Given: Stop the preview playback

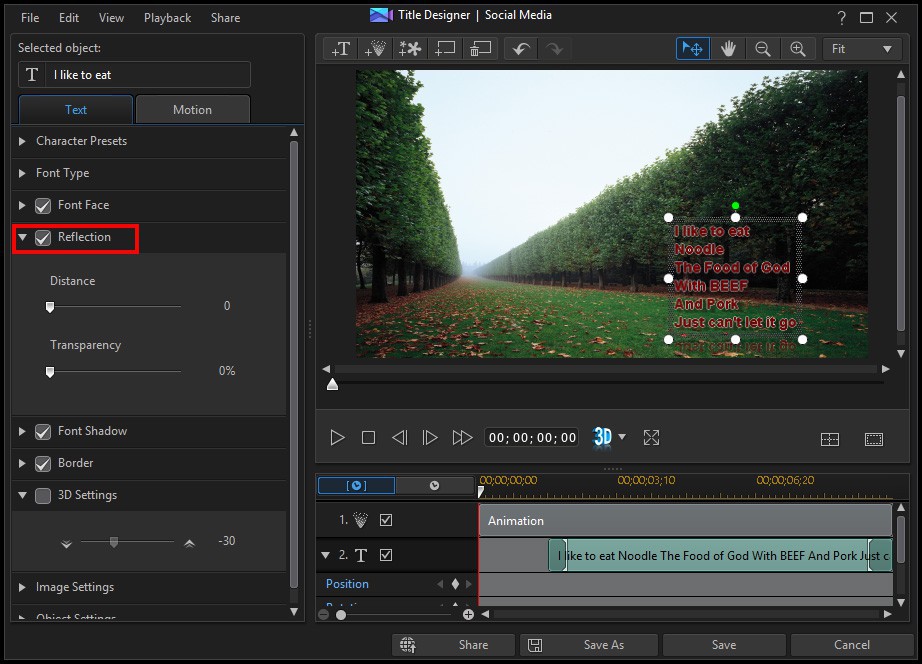Looking at the screenshot, I should tap(369, 438).
